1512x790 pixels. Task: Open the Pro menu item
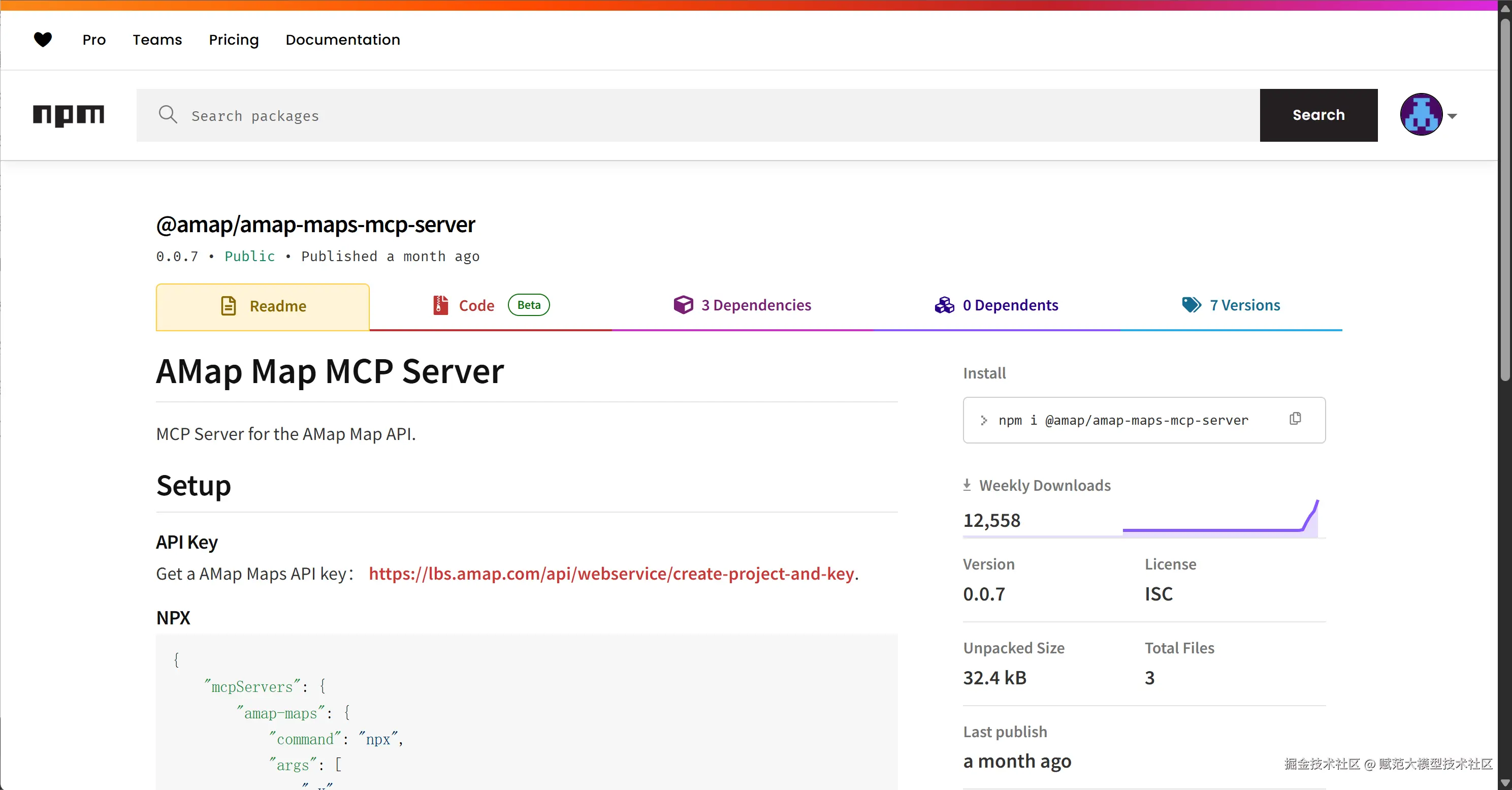tap(94, 39)
